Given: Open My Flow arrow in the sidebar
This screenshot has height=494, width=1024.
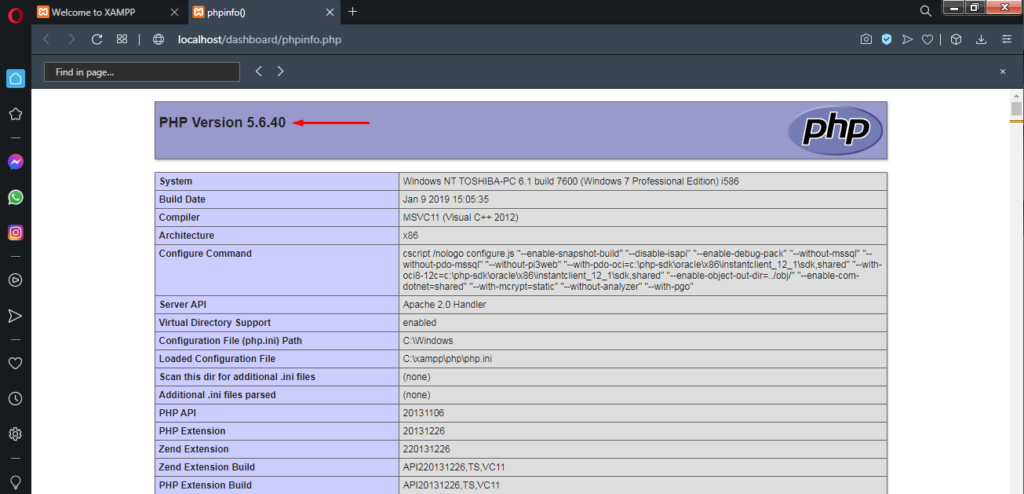Looking at the screenshot, I should click(16, 316).
